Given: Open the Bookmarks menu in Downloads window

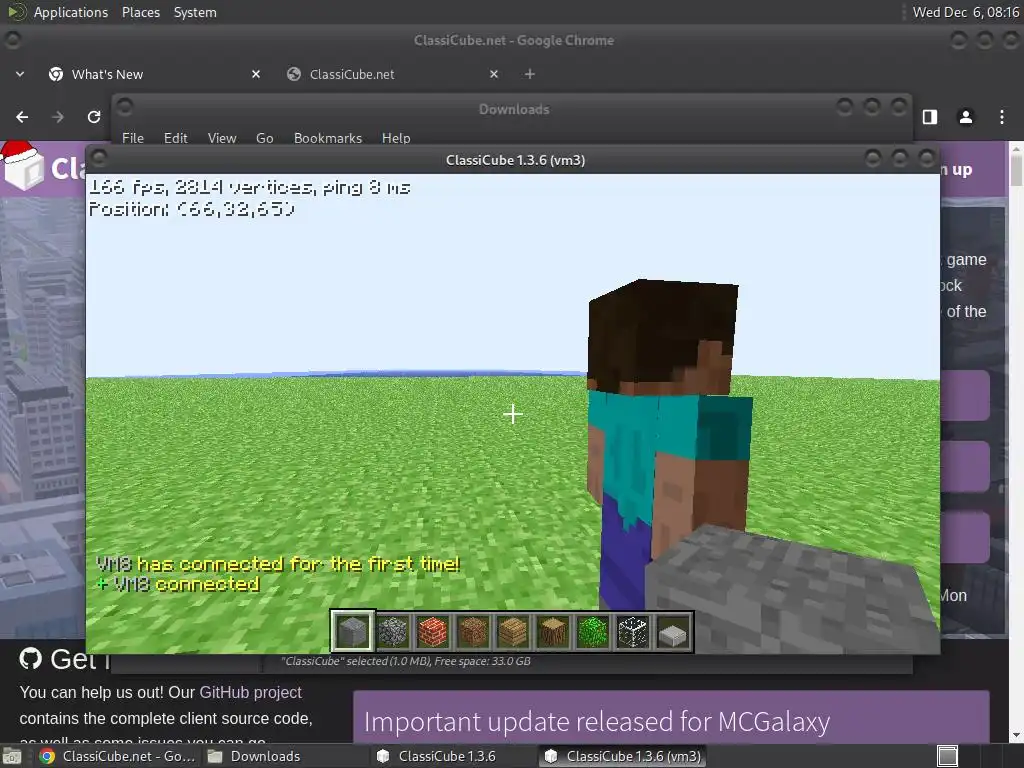Looking at the screenshot, I should 328,138.
